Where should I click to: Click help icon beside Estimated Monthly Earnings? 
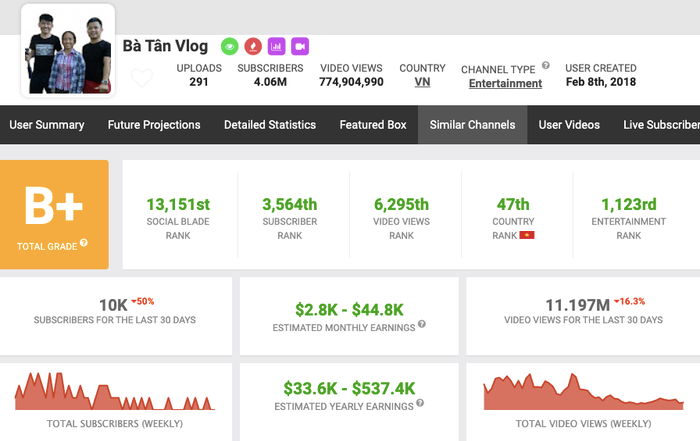pyautogui.click(x=421, y=324)
